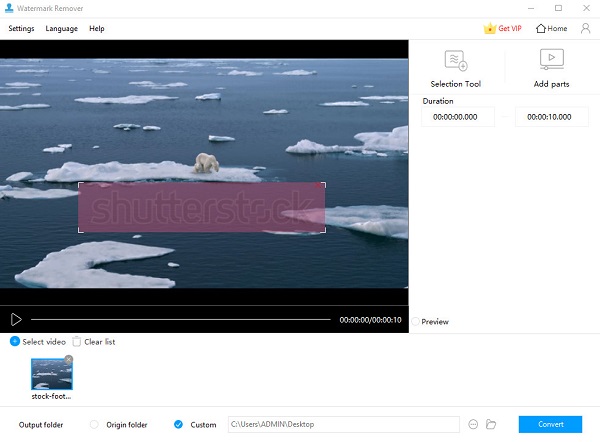This screenshot has height=442, width=600.
Task: Click the Watermark Remover app logo
Action: point(9,8)
